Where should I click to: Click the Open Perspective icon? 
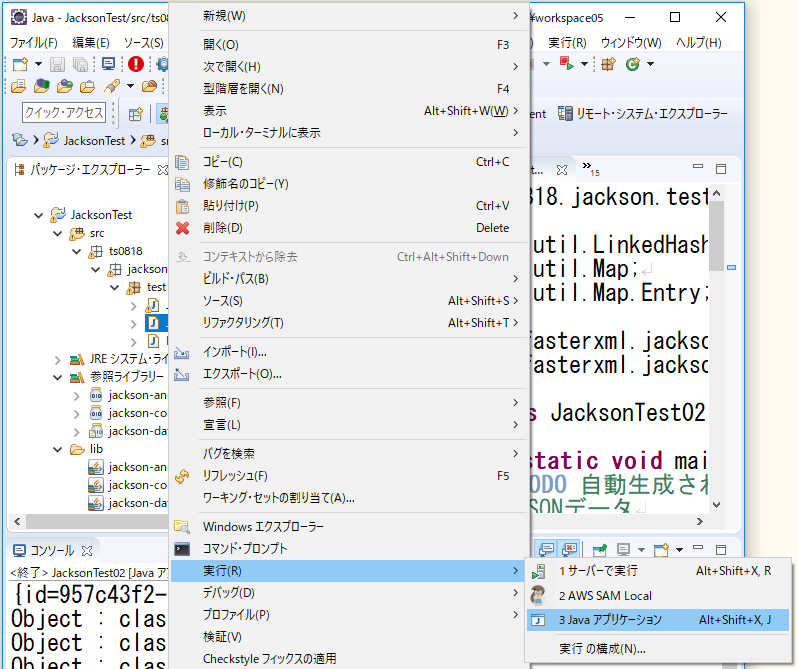(135, 114)
